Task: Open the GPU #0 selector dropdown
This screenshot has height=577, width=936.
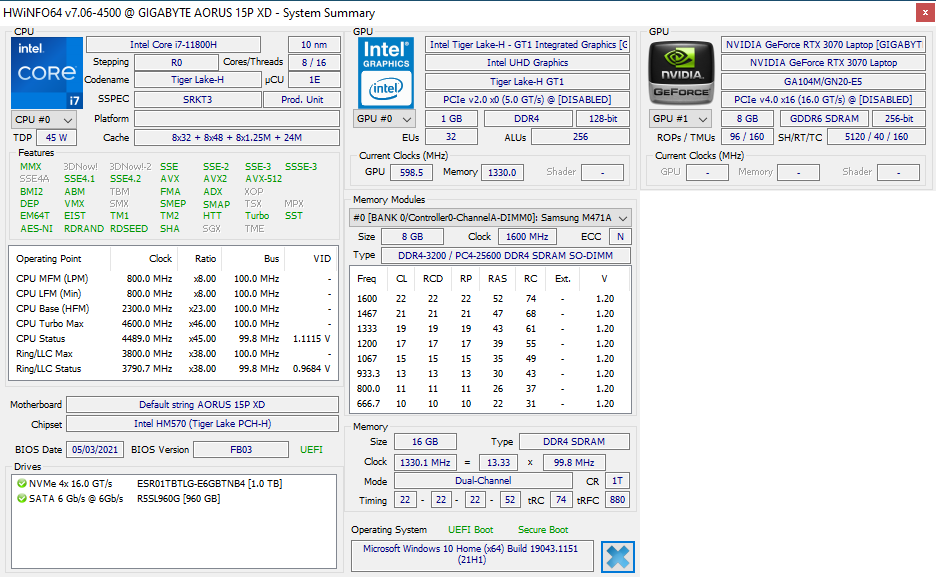Action: point(384,119)
